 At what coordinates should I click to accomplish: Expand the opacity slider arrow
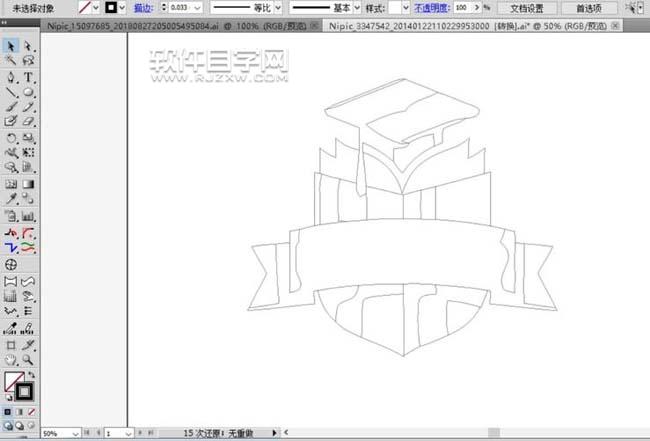coord(477,7)
